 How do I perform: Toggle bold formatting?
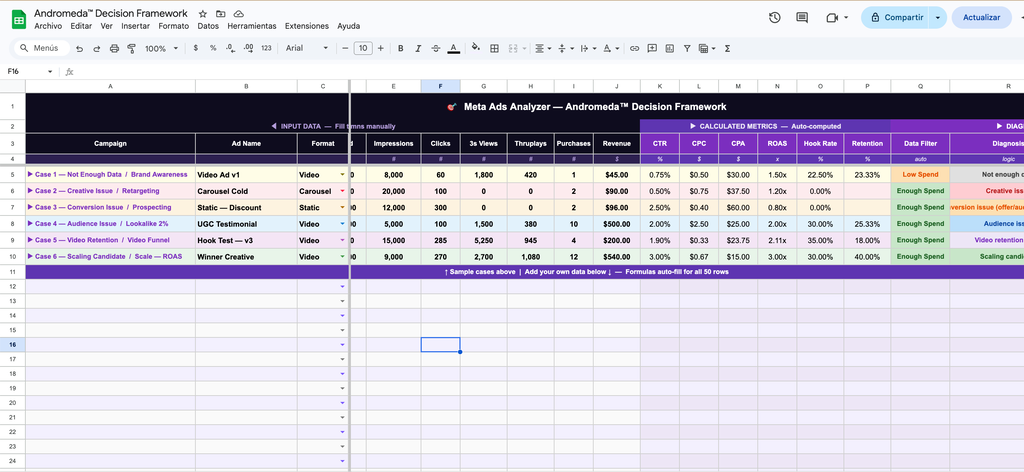click(x=401, y=48)
